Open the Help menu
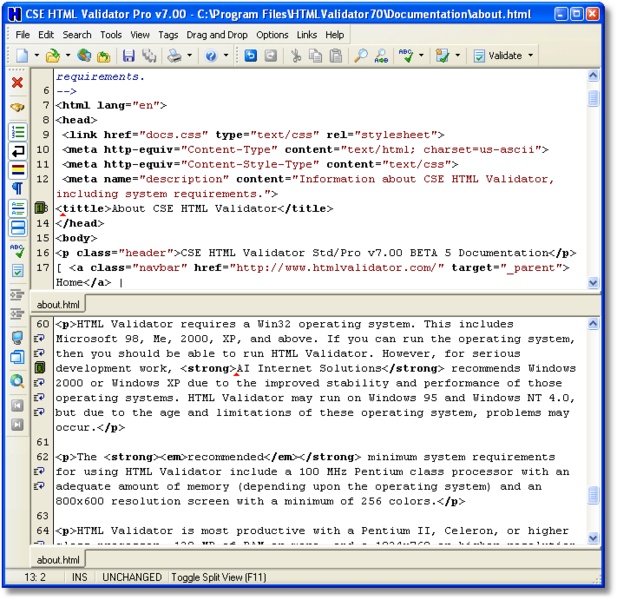This screenshot has width=617, height=600. click(x=334, y=35)
